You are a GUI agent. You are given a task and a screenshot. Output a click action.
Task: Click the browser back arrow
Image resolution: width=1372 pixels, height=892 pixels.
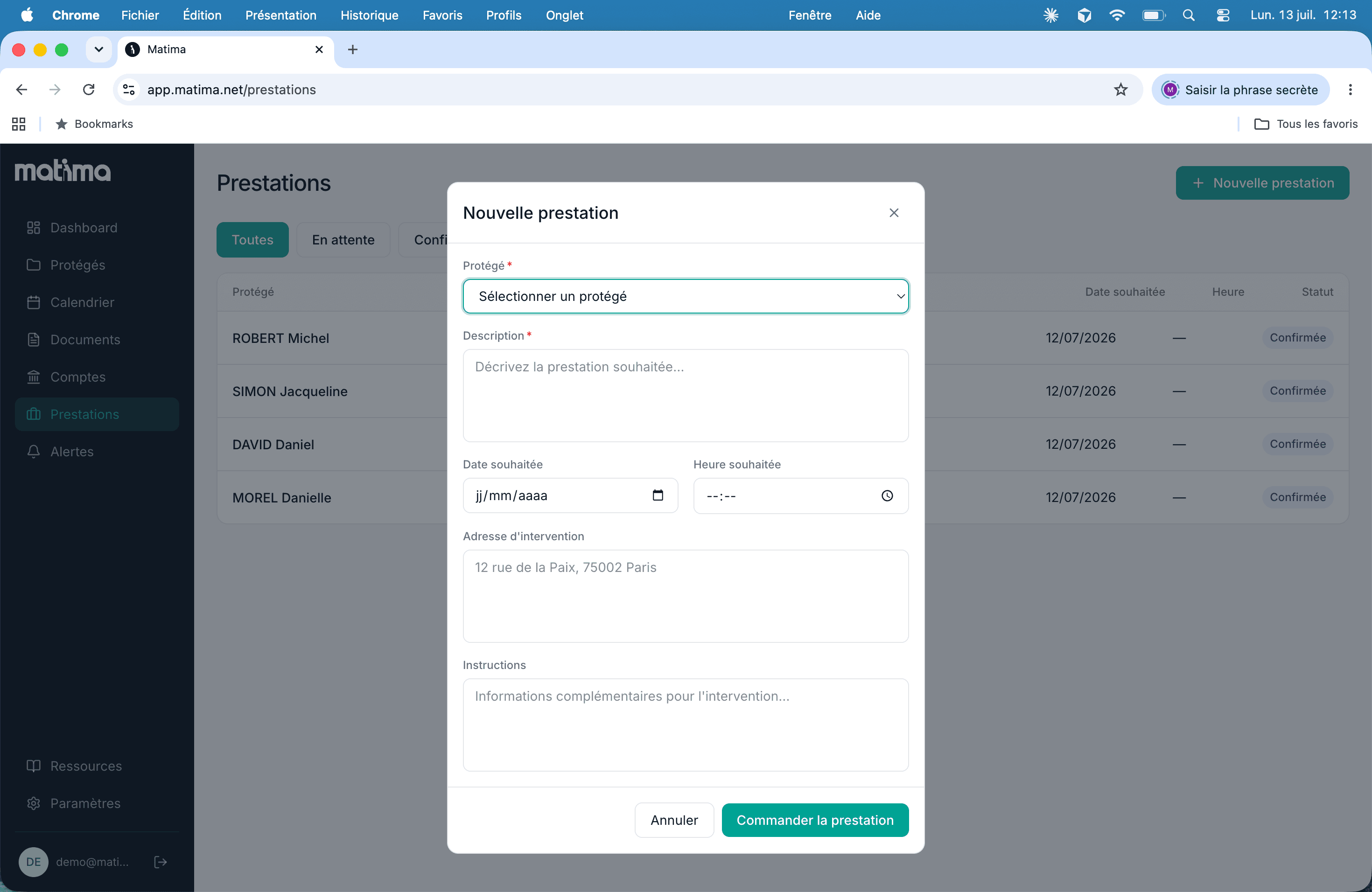coord(21,89)
